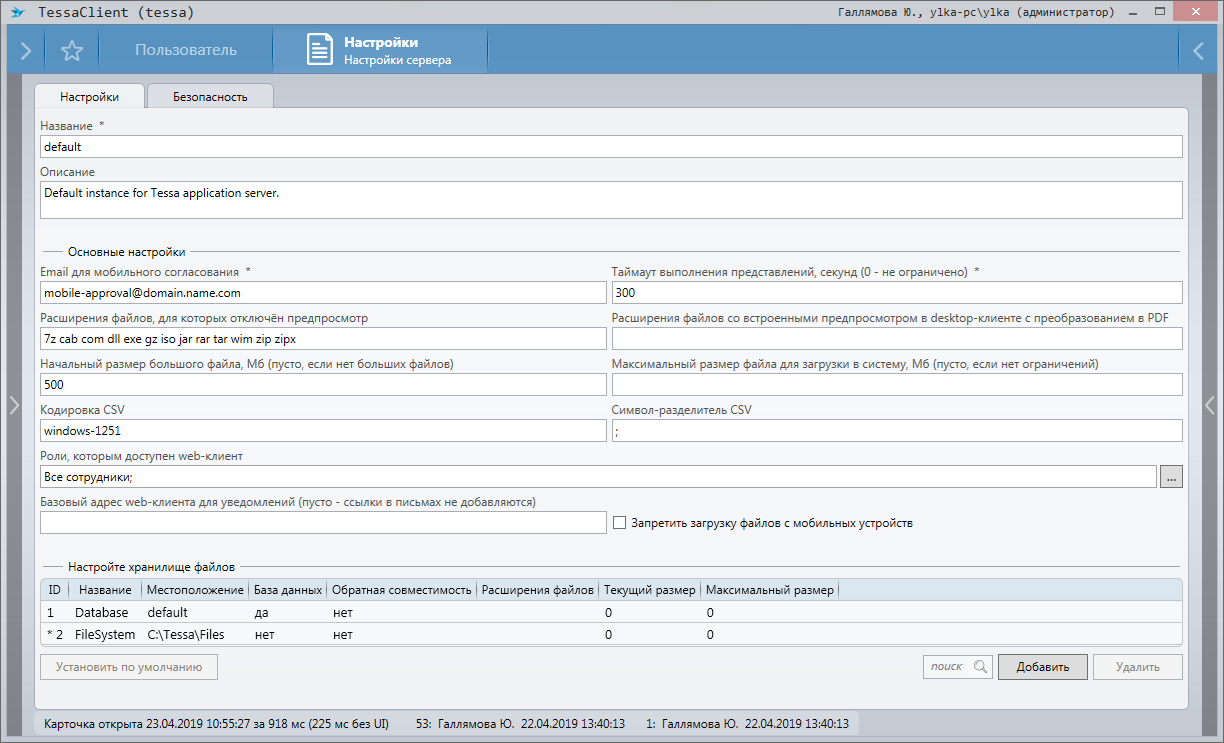Screen dimensions: 1224x743
Task: Switch to the Безопасность tab
Action: point(210,97)
